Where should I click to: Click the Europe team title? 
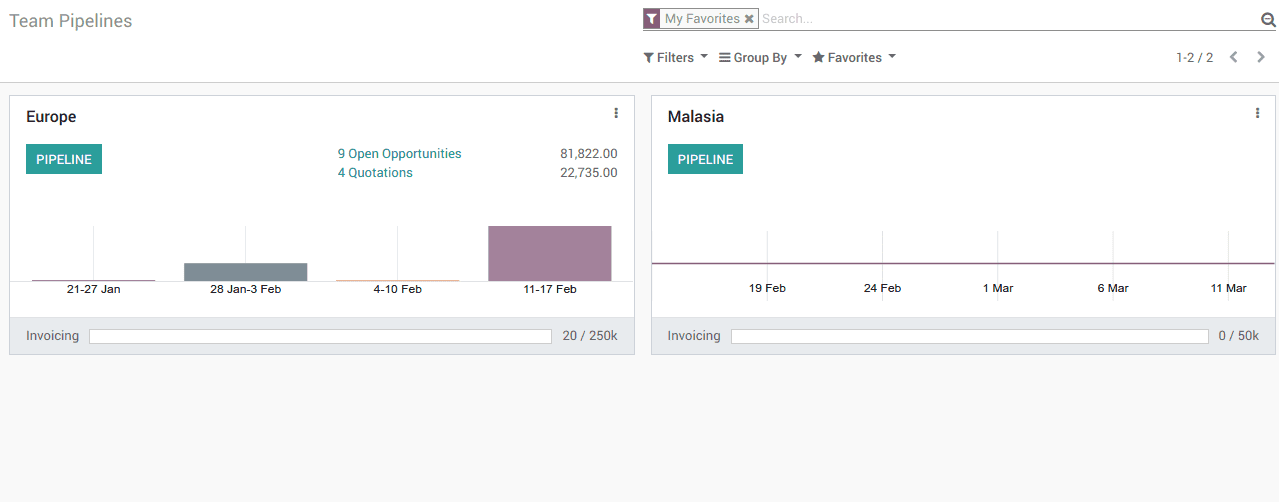click(51, 117)
